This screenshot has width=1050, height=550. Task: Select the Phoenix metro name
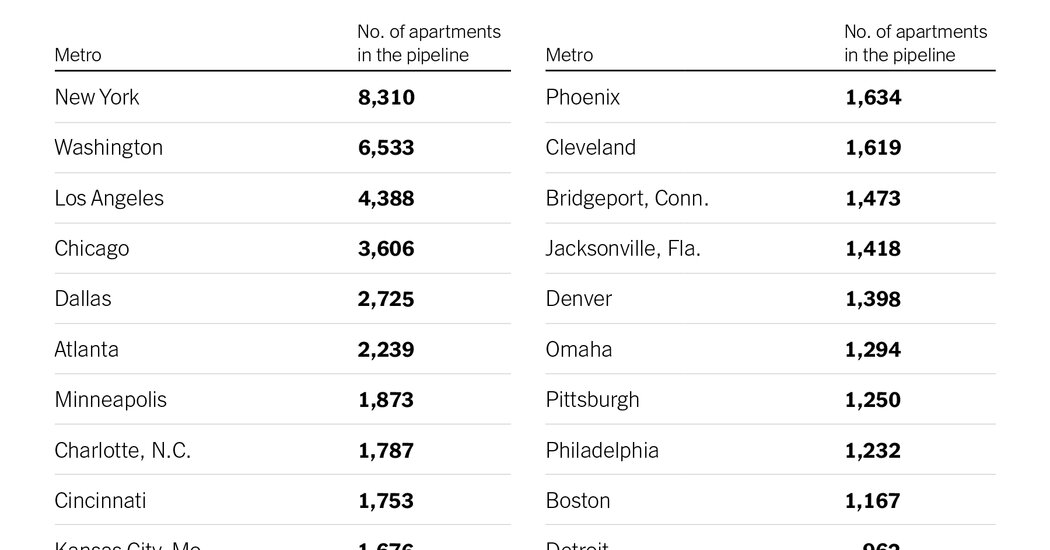583,97
